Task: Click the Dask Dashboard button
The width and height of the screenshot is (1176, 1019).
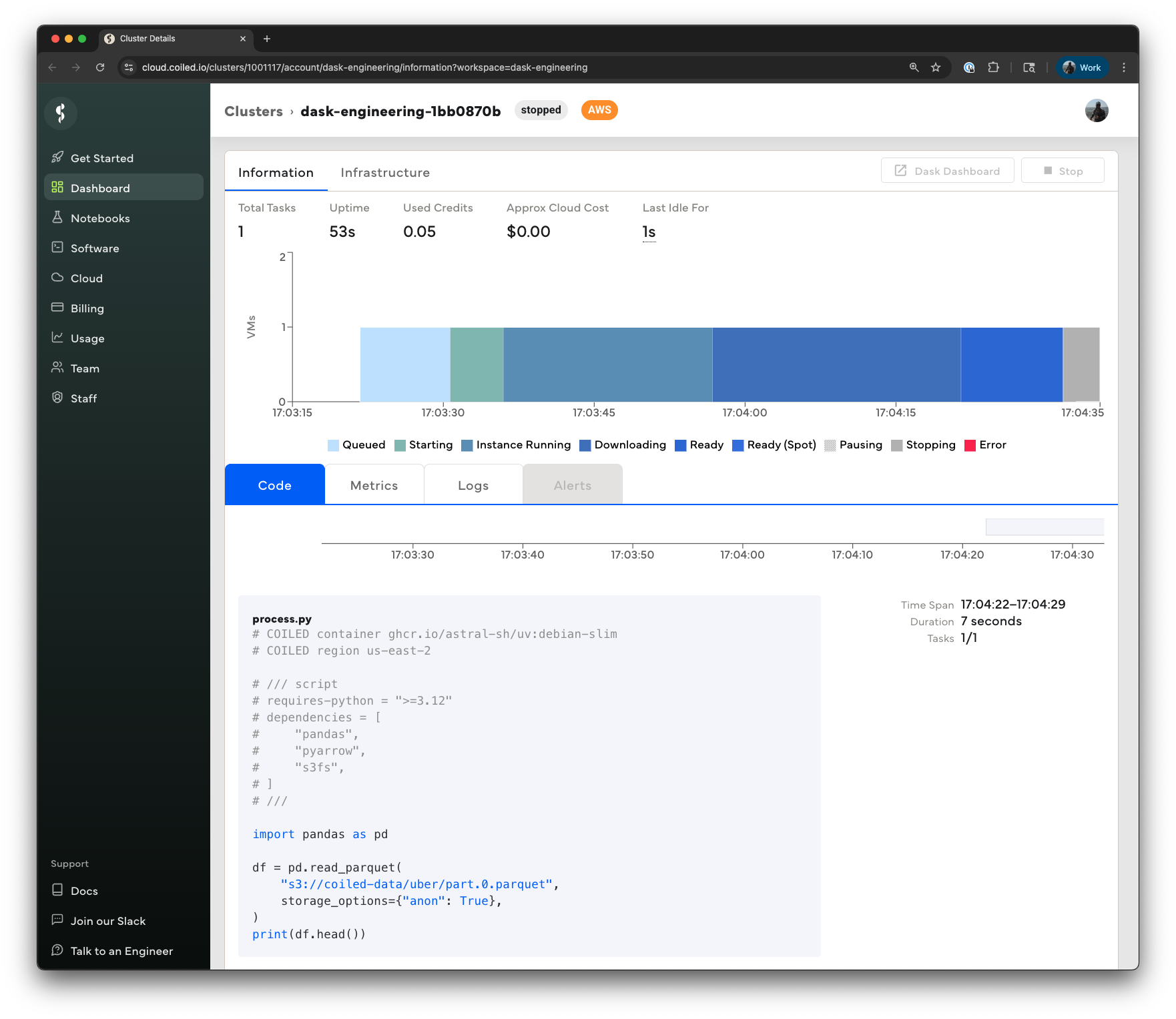Action: pos(947,171)
